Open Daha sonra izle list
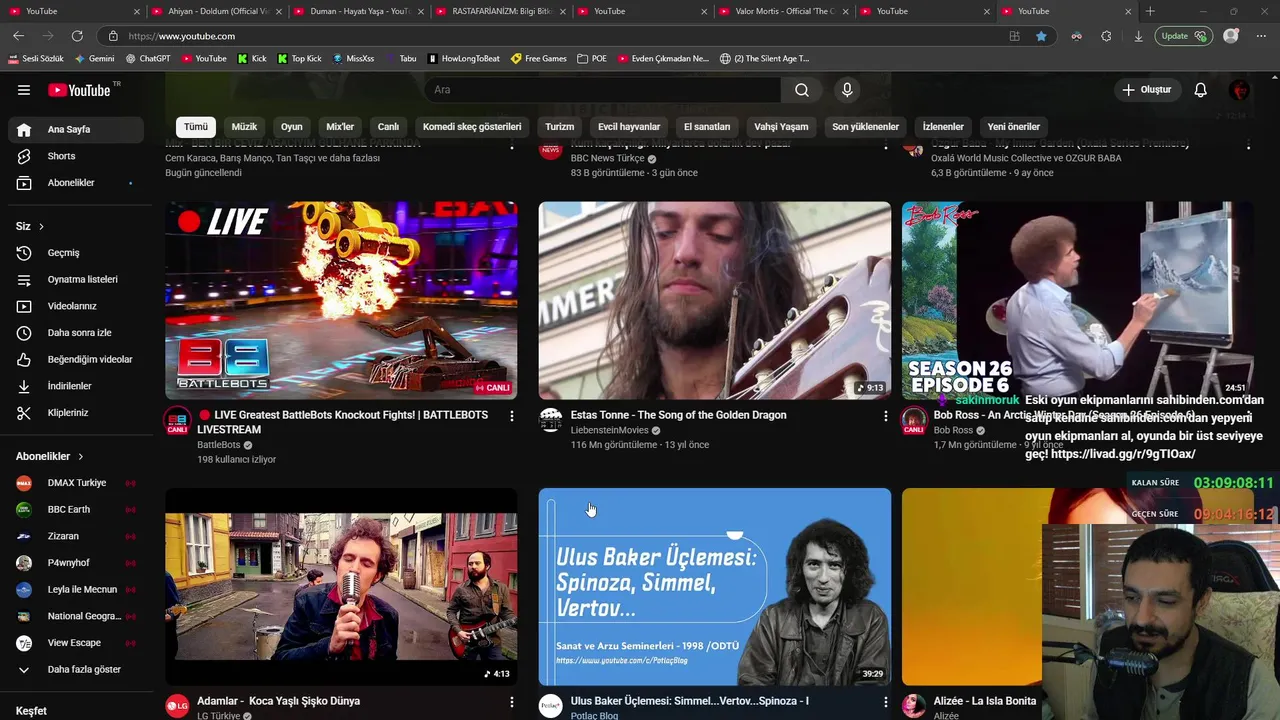This screenshot has width=1280, height=720. (76, 332)
